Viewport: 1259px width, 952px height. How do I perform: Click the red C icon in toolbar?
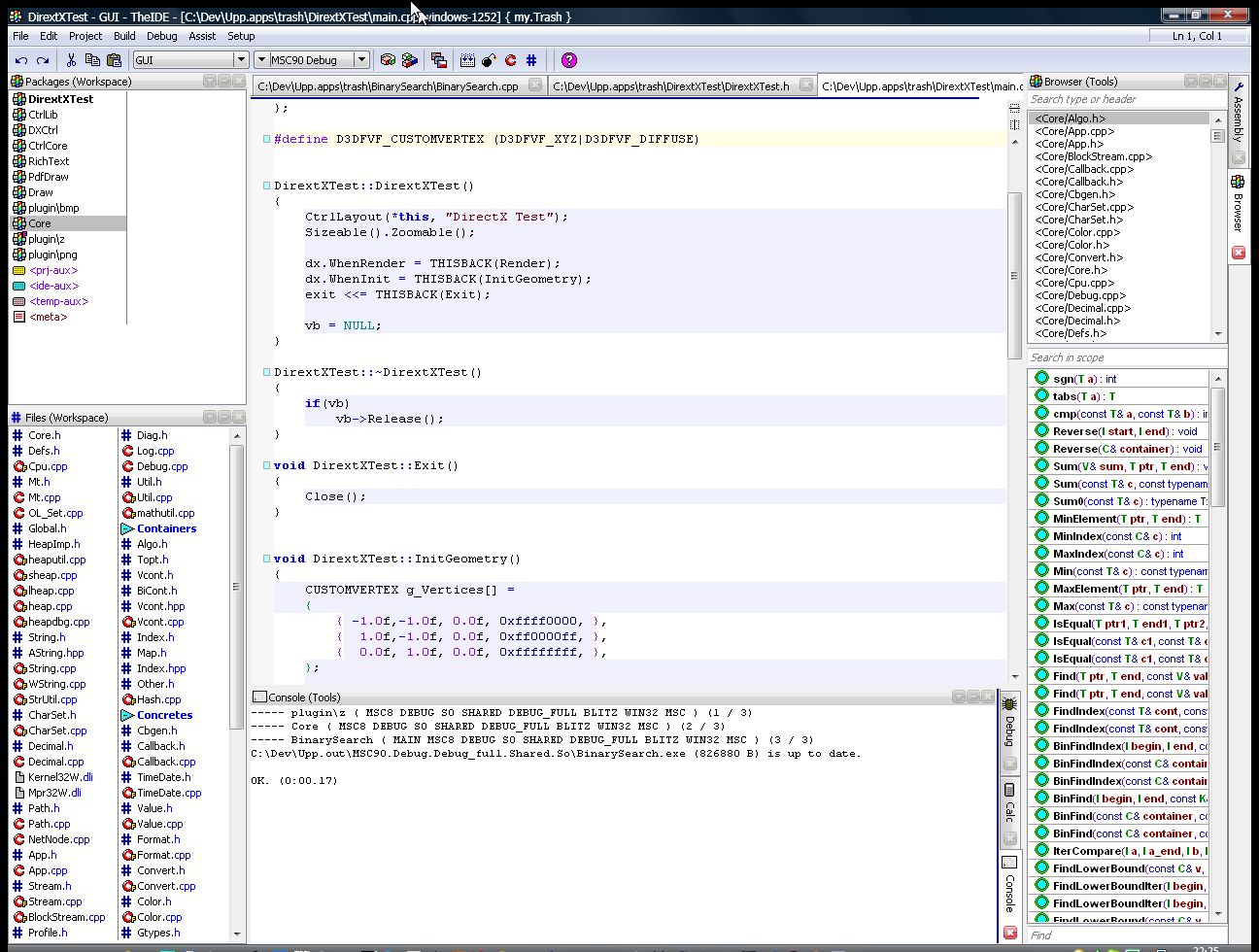click(x=510, y=60)
